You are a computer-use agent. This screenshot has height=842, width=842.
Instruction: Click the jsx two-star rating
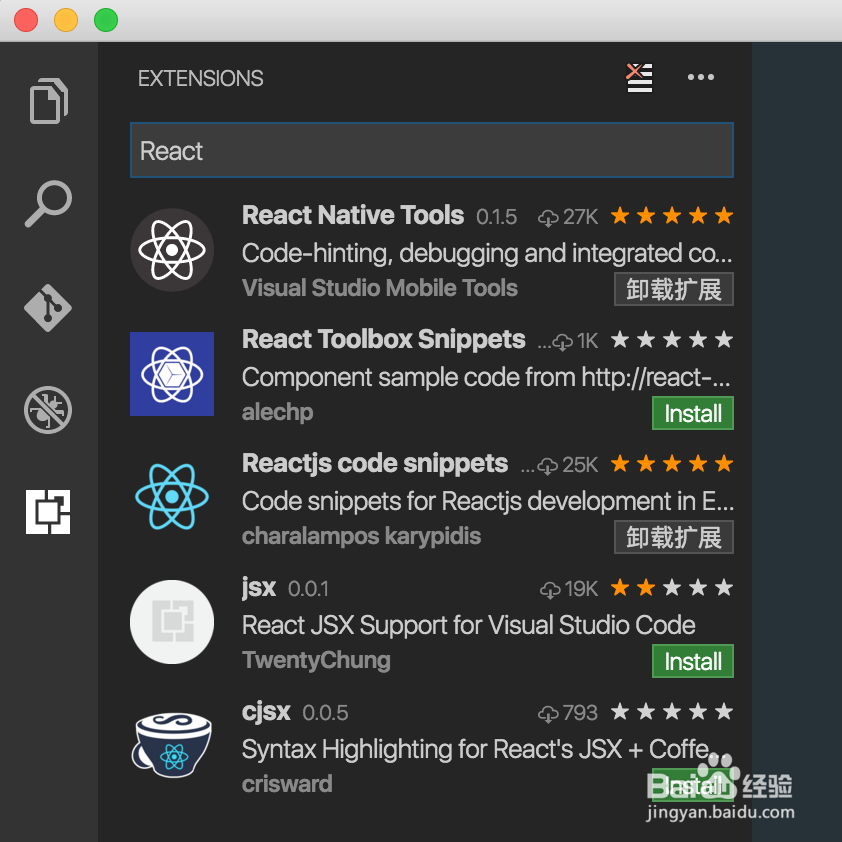672,588
